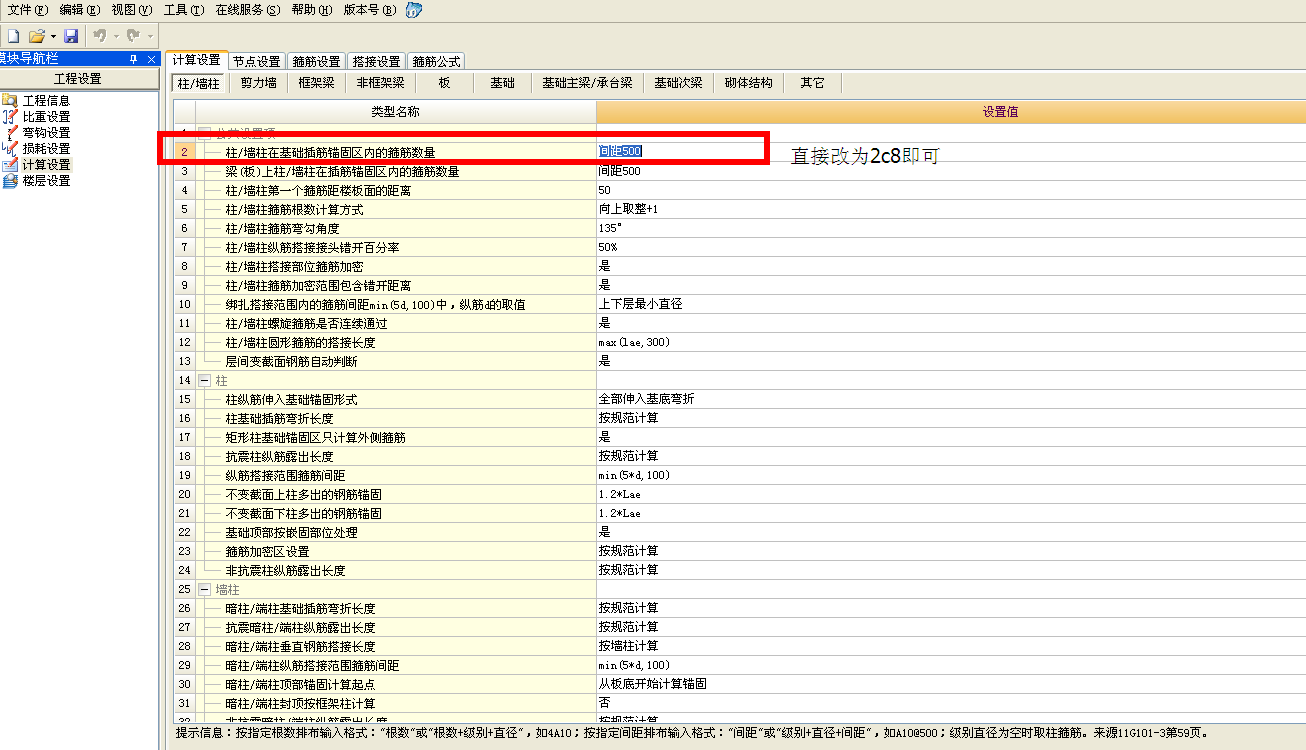
Task: Click the 比重设置 icon in navigation
Action: click(x=10, y=116)
